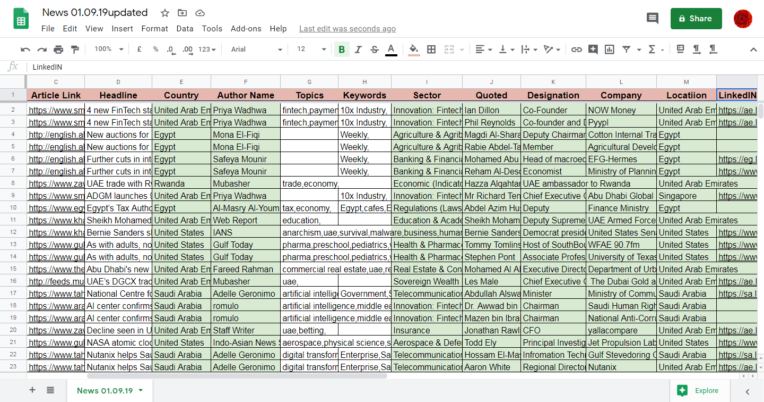Click the Add Sheet plus icon

[x=32, y=390]
